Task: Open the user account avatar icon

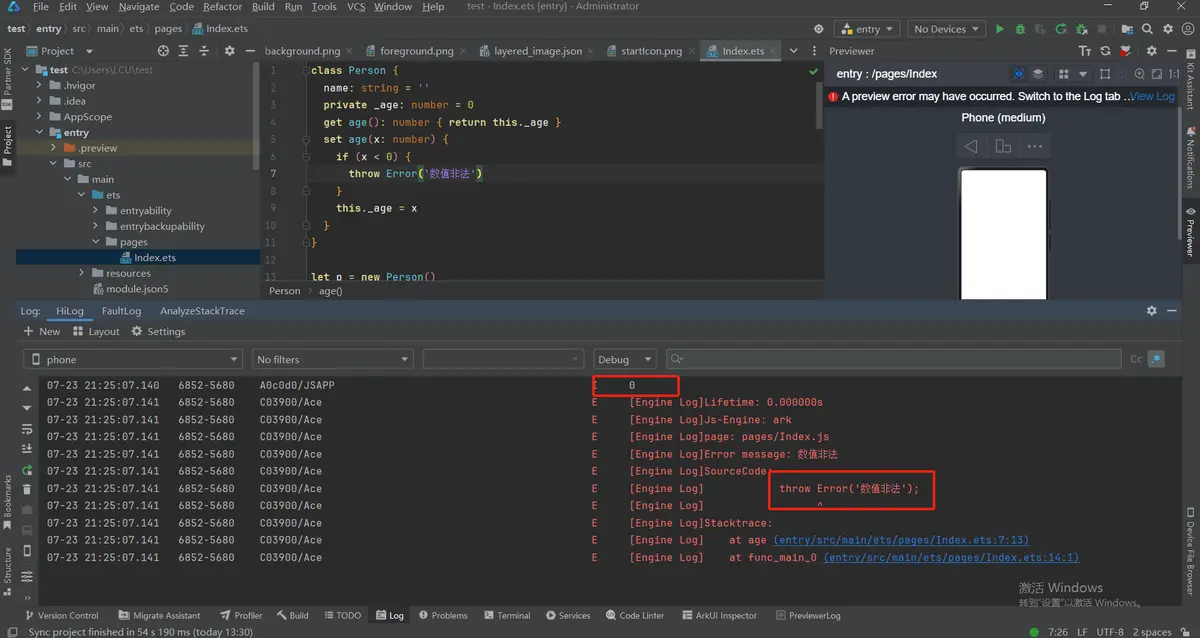Action: coord(1186,29)
